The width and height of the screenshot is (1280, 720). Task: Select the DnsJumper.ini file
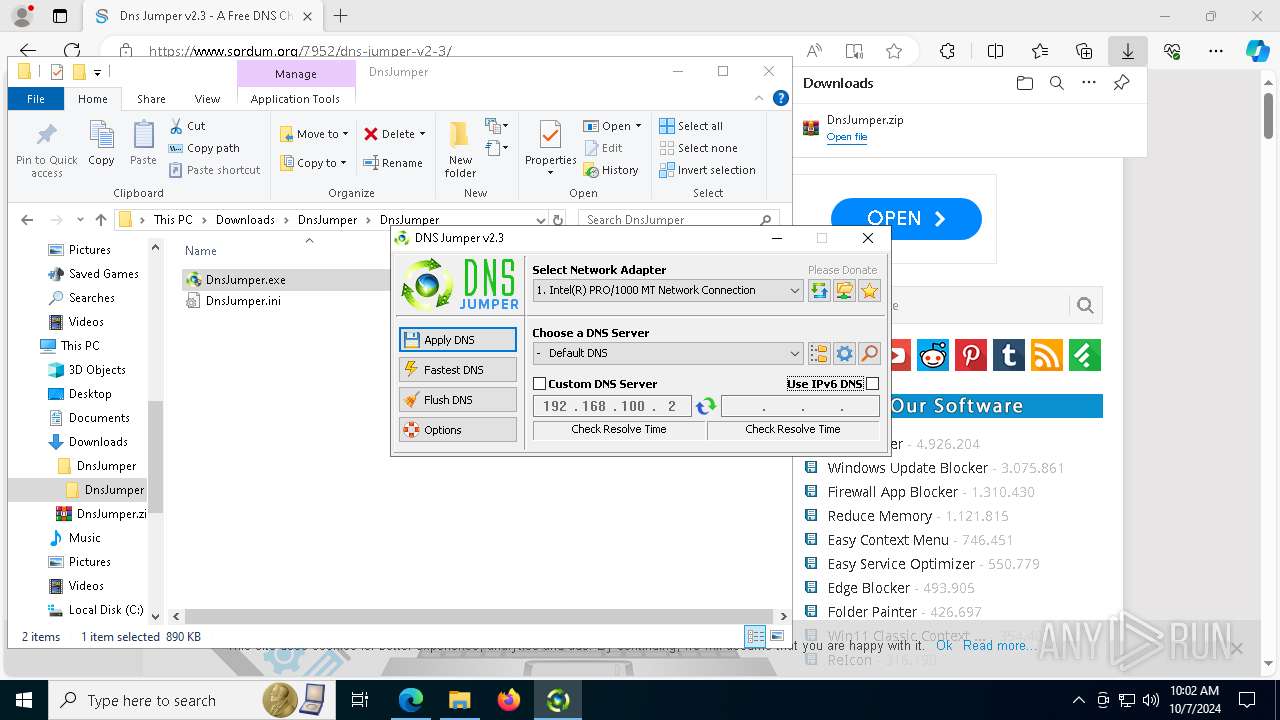(243, 301)
